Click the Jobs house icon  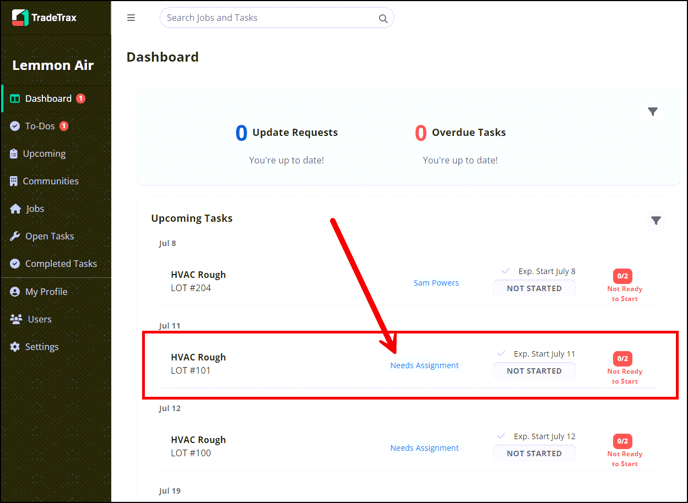pyautogui.click(x=15, y=209)
